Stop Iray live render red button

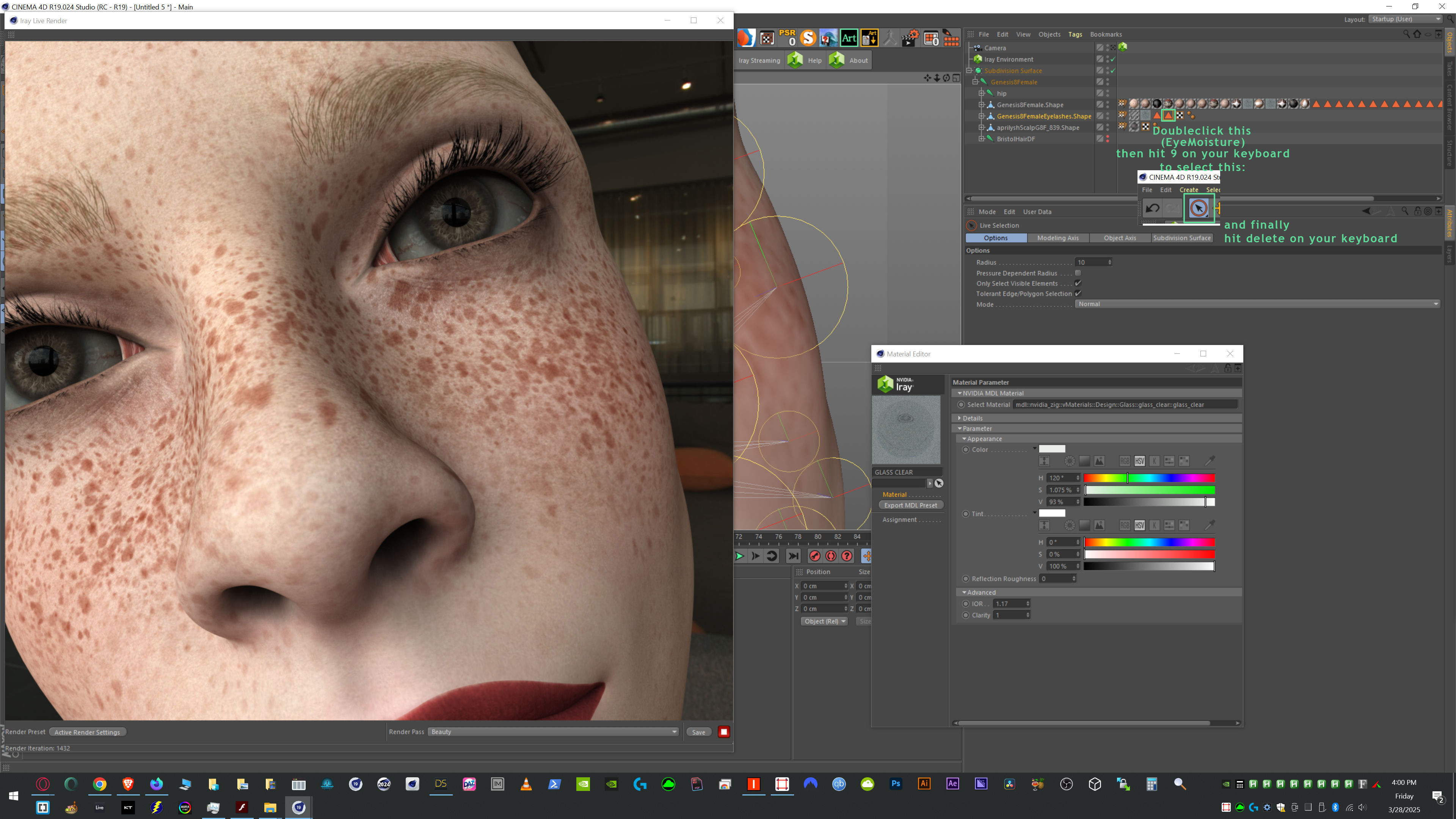(723, 732)
